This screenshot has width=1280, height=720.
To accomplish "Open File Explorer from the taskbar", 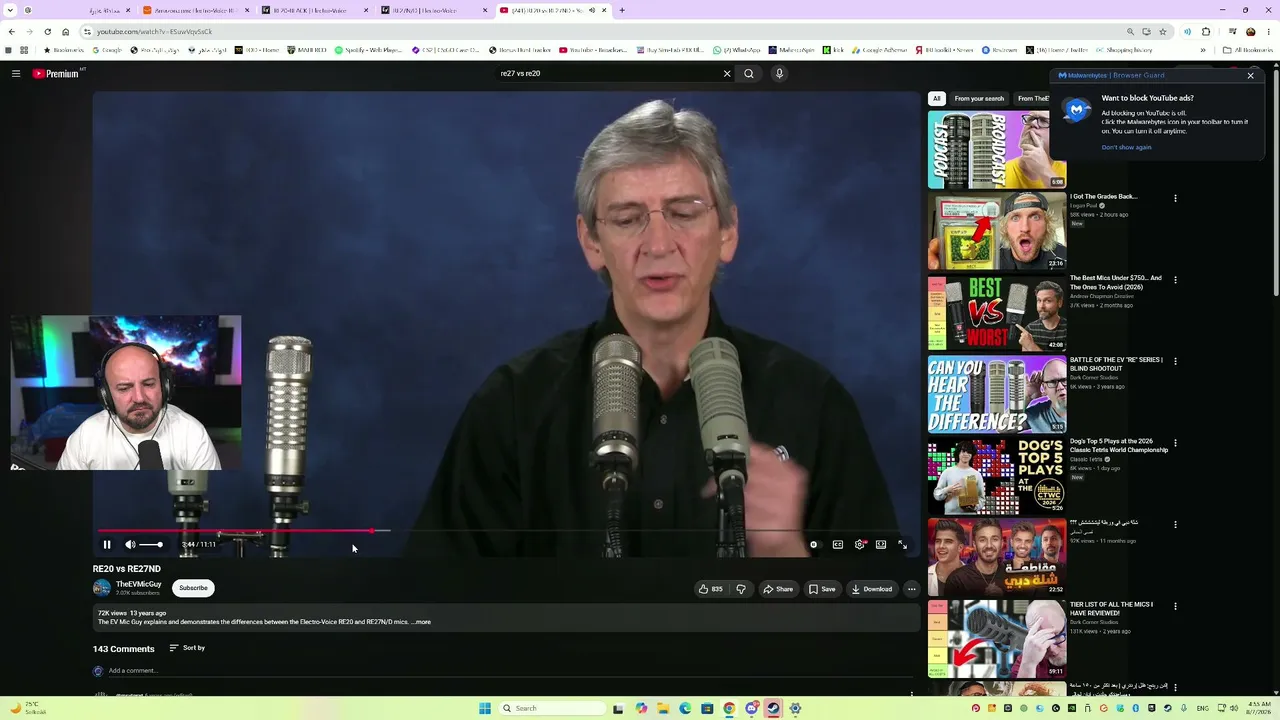I will click(x=663, y=708).
